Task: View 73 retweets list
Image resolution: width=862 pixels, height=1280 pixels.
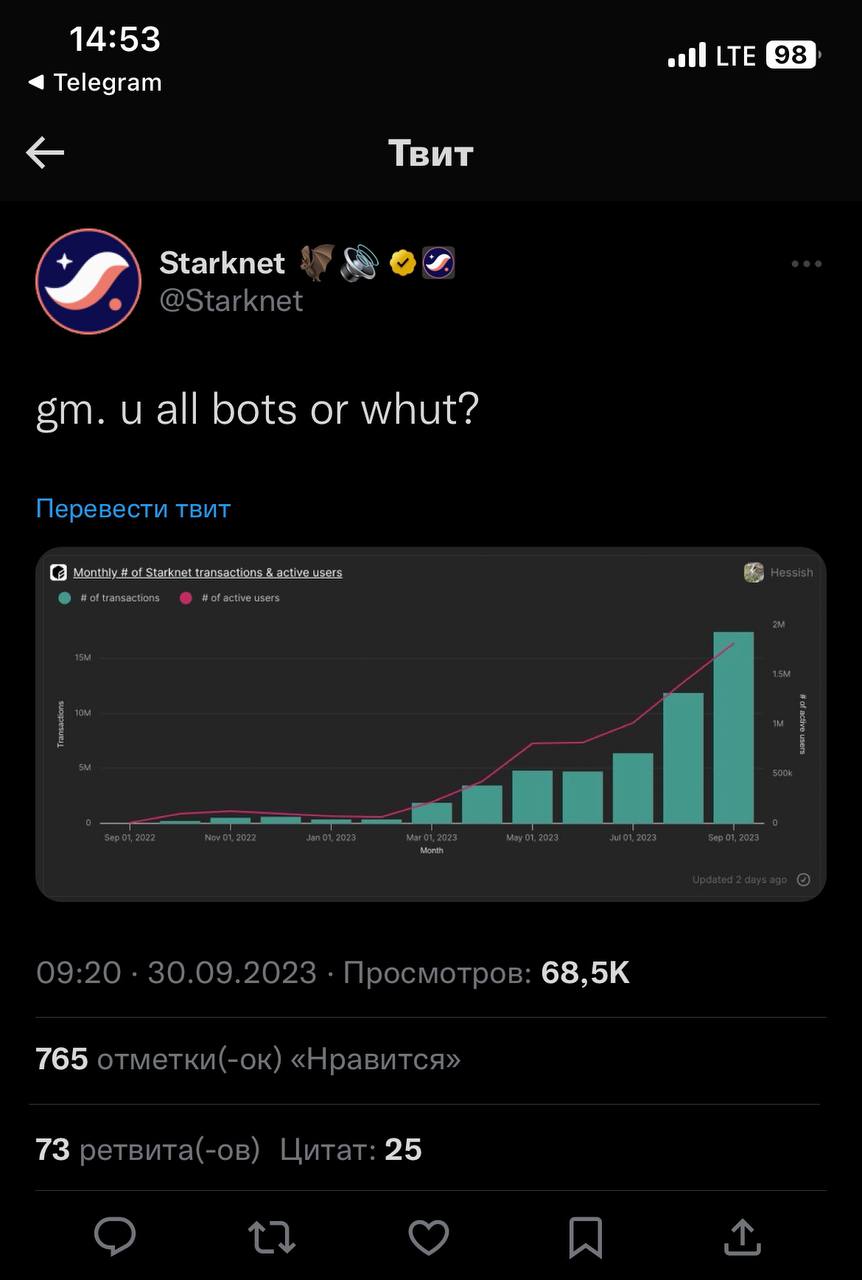Action: coord(147,1150)
